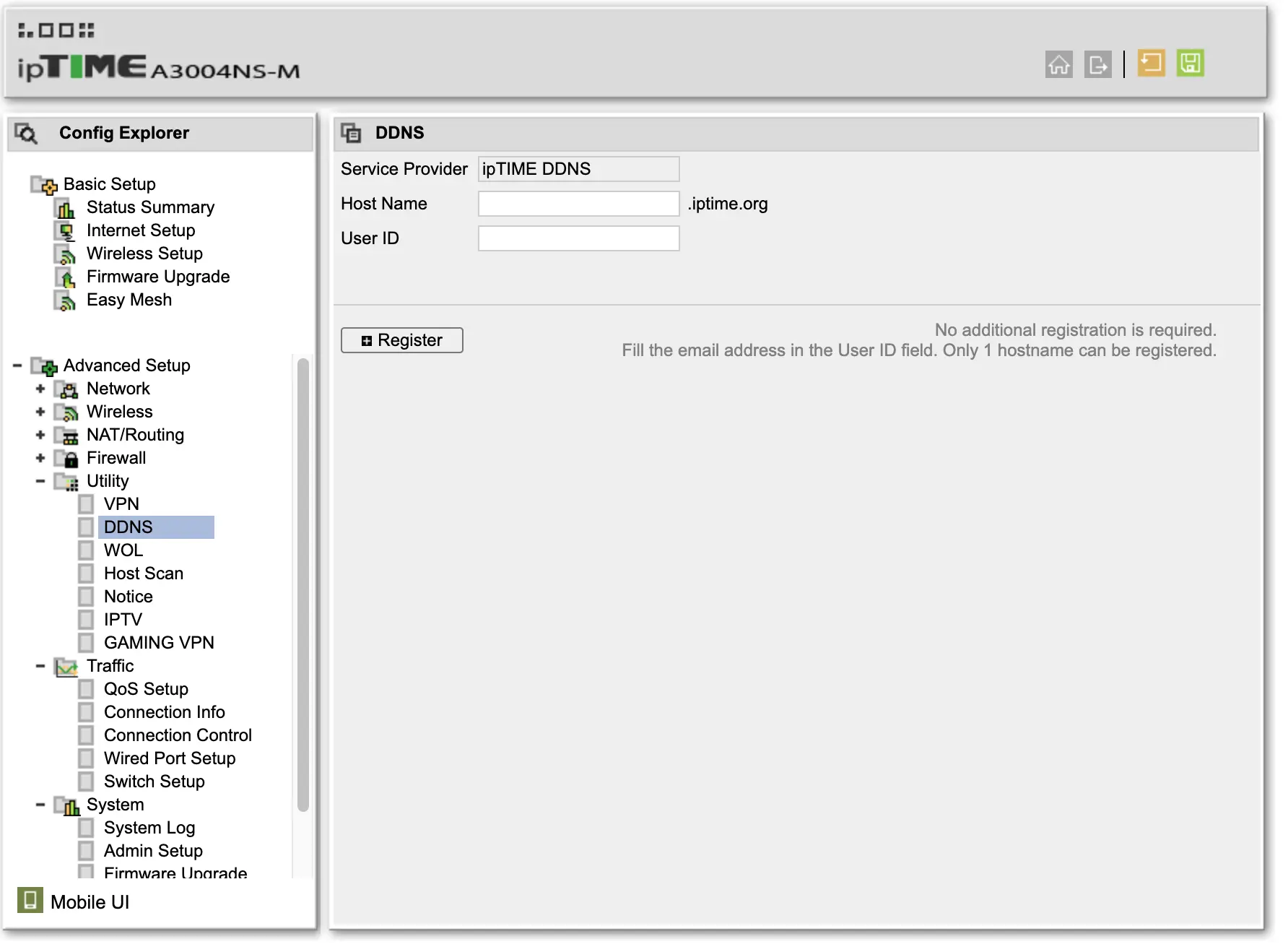Open the IPTV page
Viewport: 1288px width, 952px height.
point(123,620)
